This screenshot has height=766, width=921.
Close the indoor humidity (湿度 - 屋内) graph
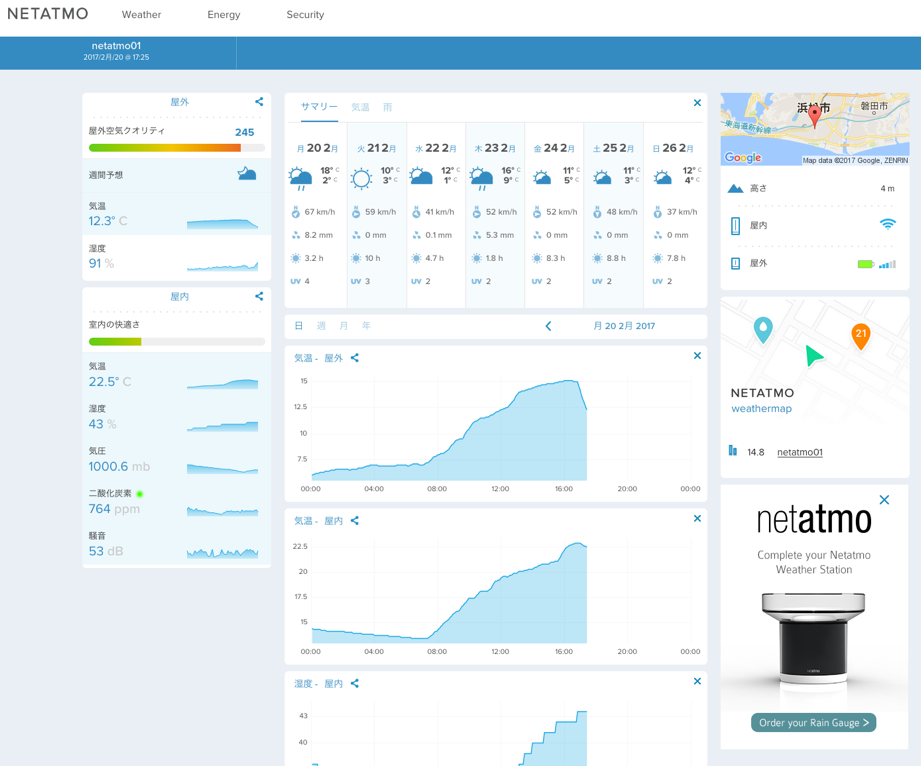[697, 681]
